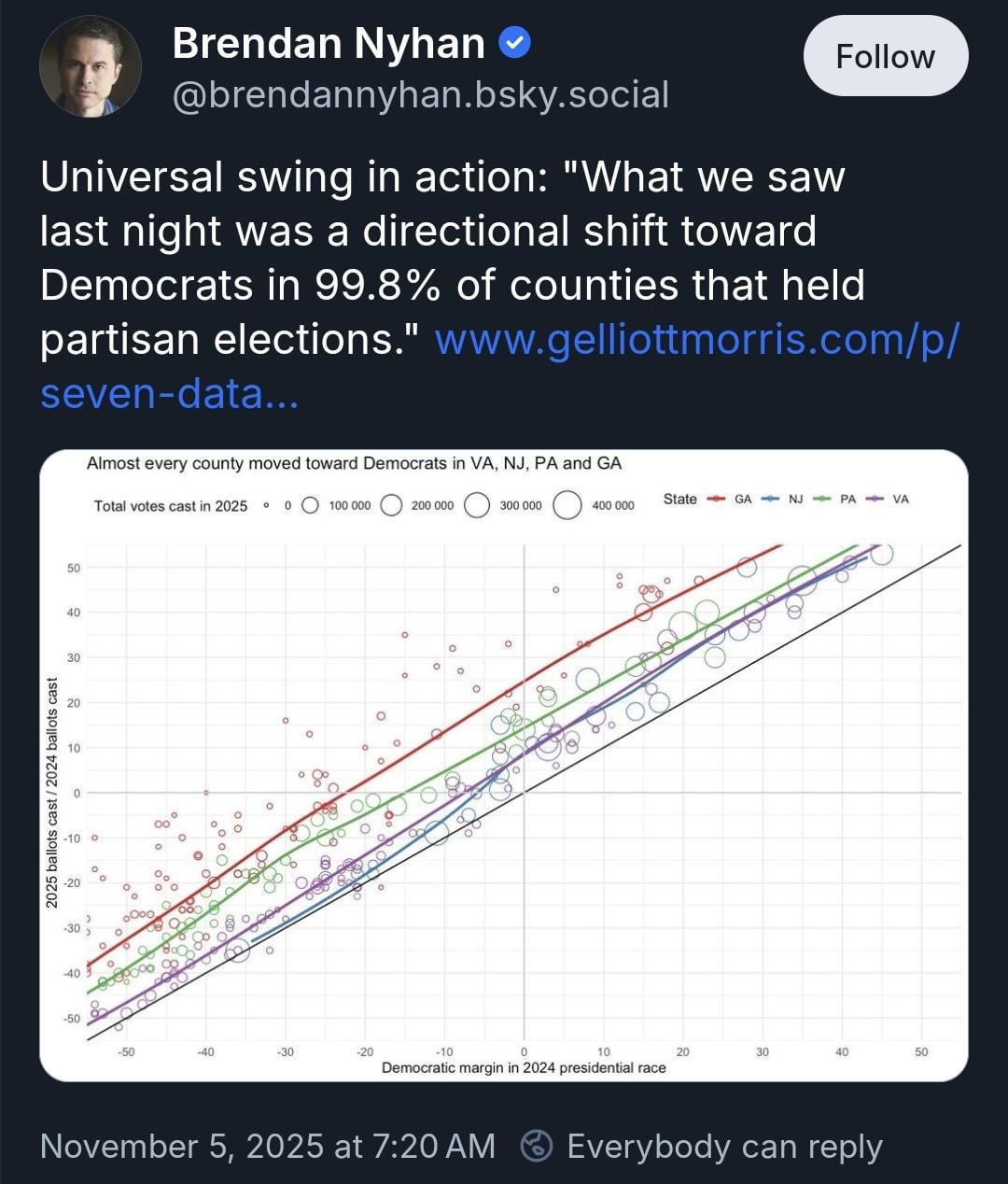1008x1184 pixels.
Task: Click the blue NJ legend marker
Action: 770,499
